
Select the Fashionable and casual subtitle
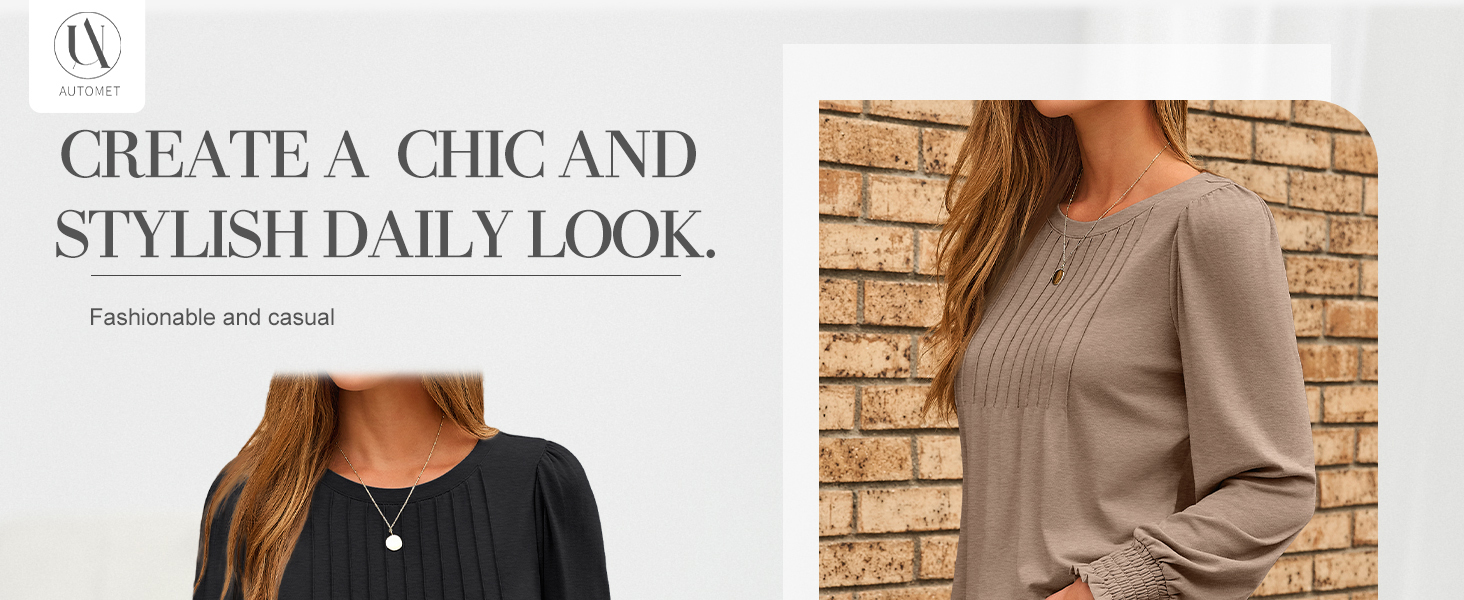tap(212, 318)
